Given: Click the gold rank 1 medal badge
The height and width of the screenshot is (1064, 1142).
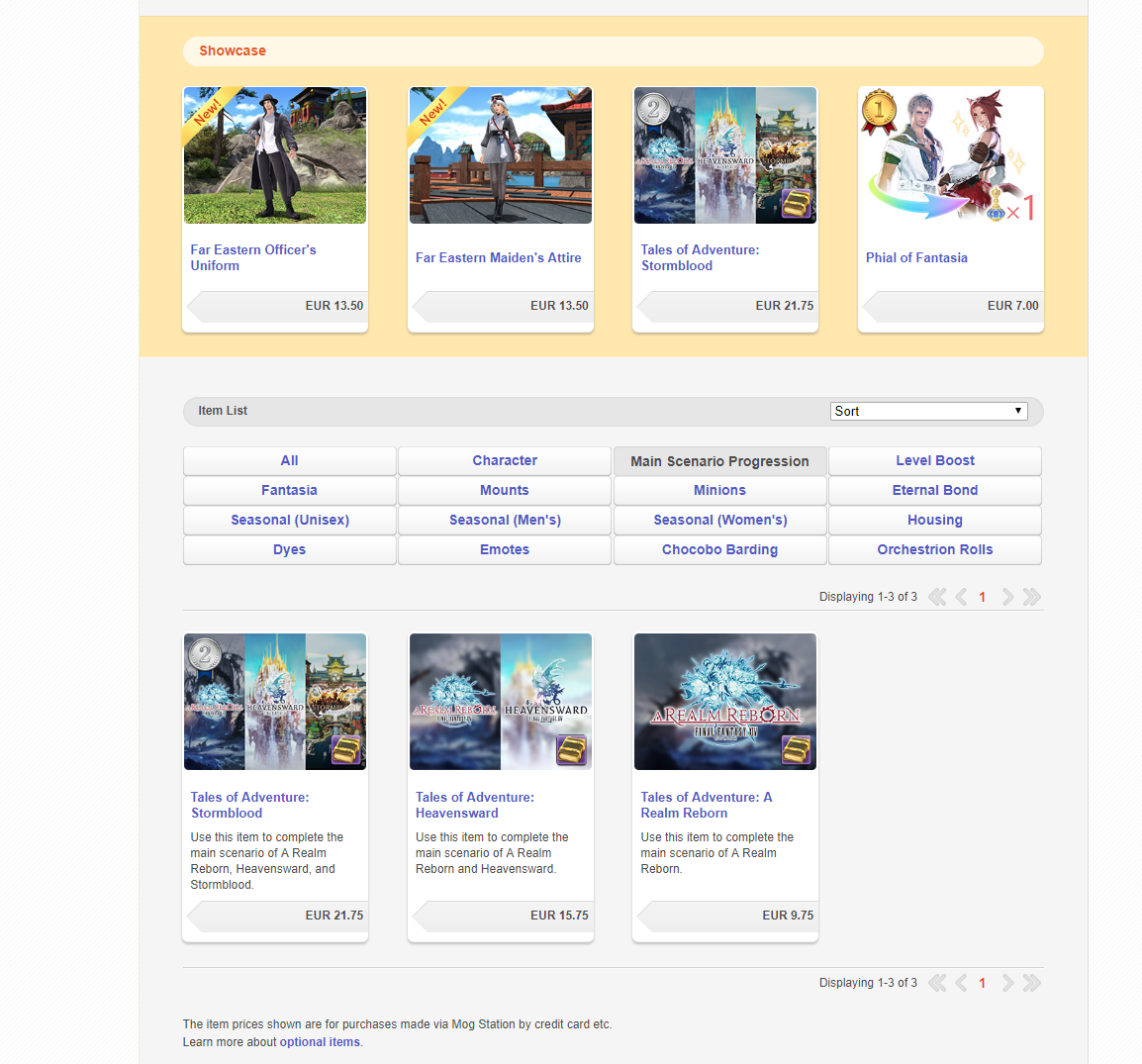Looking at the screenshot, I should coord(879,112).
